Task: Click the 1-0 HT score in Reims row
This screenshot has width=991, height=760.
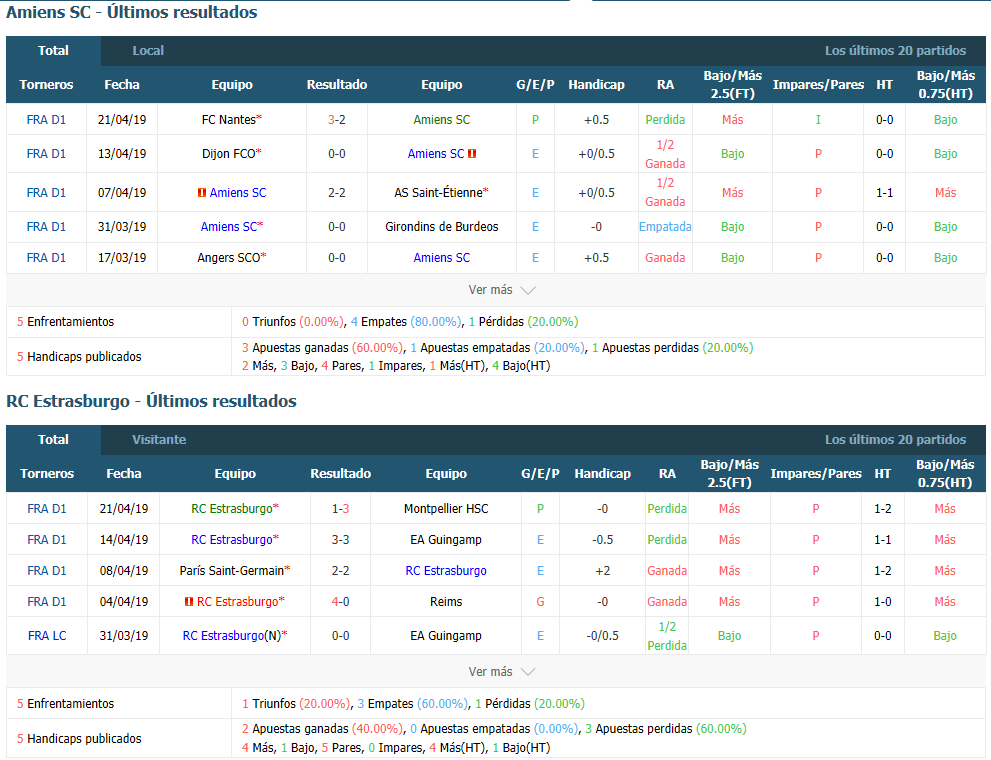Action: (883, 601)
